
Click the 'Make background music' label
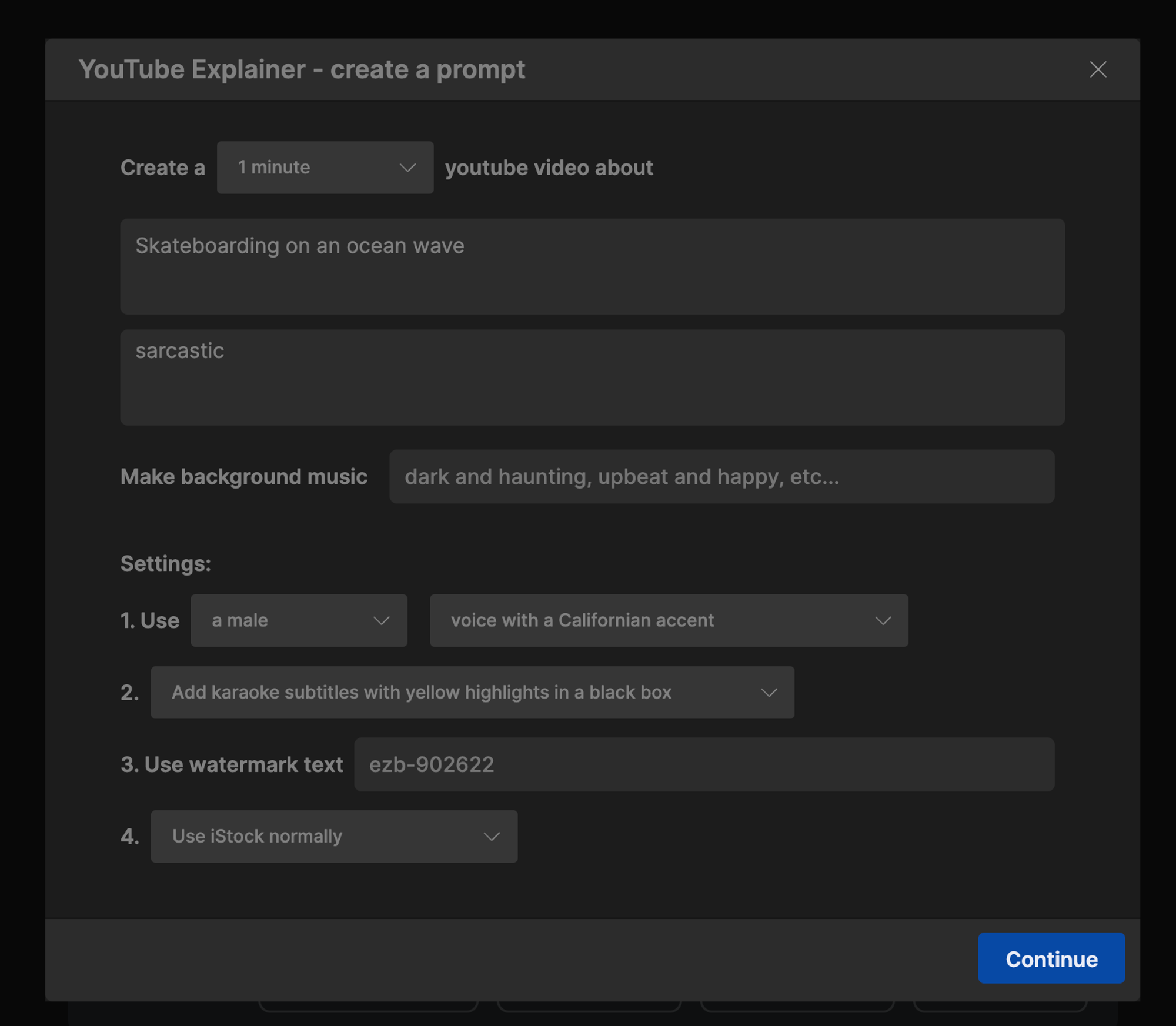pyautogui.click(x=243, y=476)
